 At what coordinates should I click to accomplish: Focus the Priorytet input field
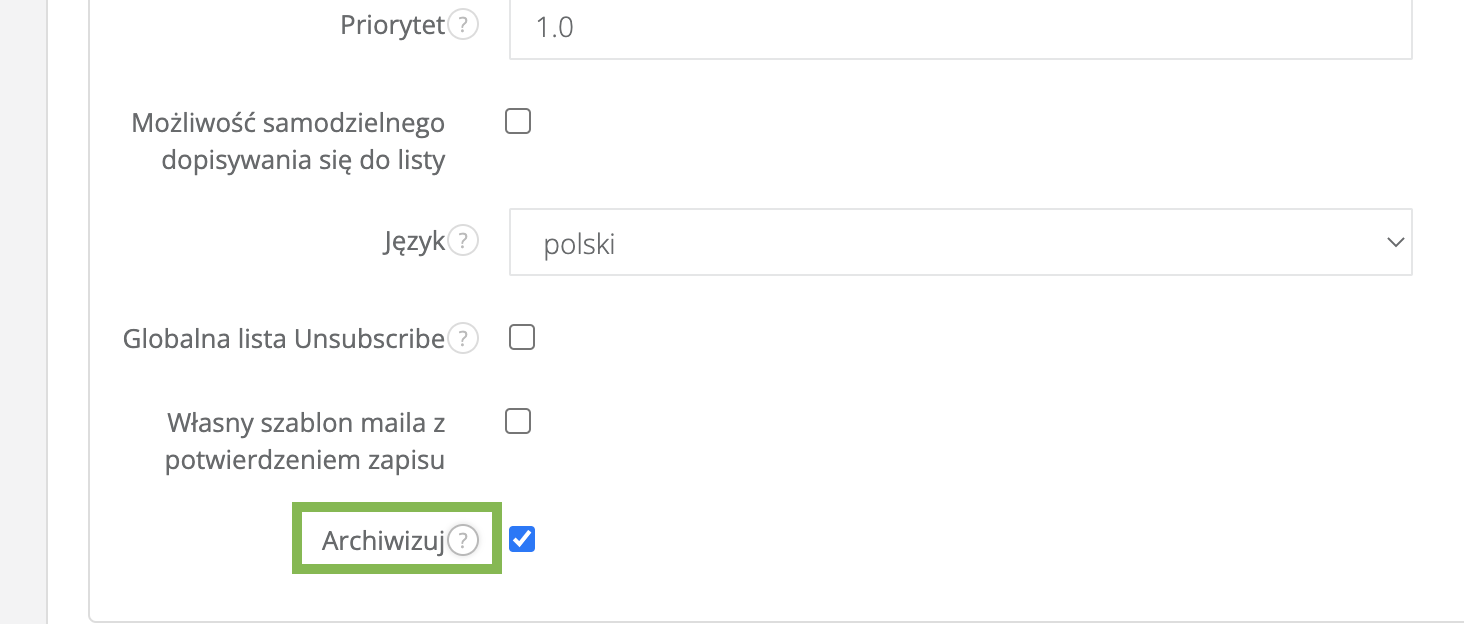point(960,27)
